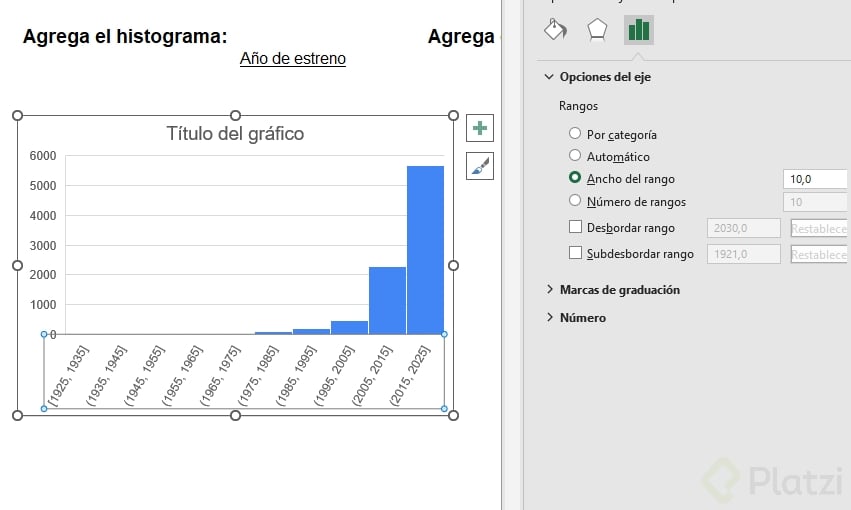Open the Axis Options bar chart tab

click(x=639, y=30)
